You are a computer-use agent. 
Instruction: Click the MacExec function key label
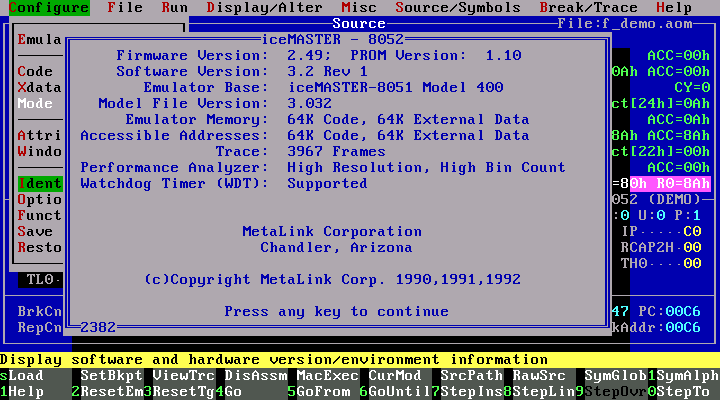pyautogui.click(x=327, y=376)
